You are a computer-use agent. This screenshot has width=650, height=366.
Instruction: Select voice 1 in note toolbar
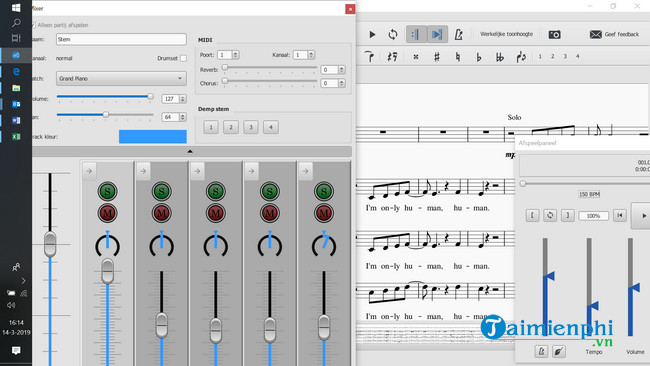click(x=540, y=56)
